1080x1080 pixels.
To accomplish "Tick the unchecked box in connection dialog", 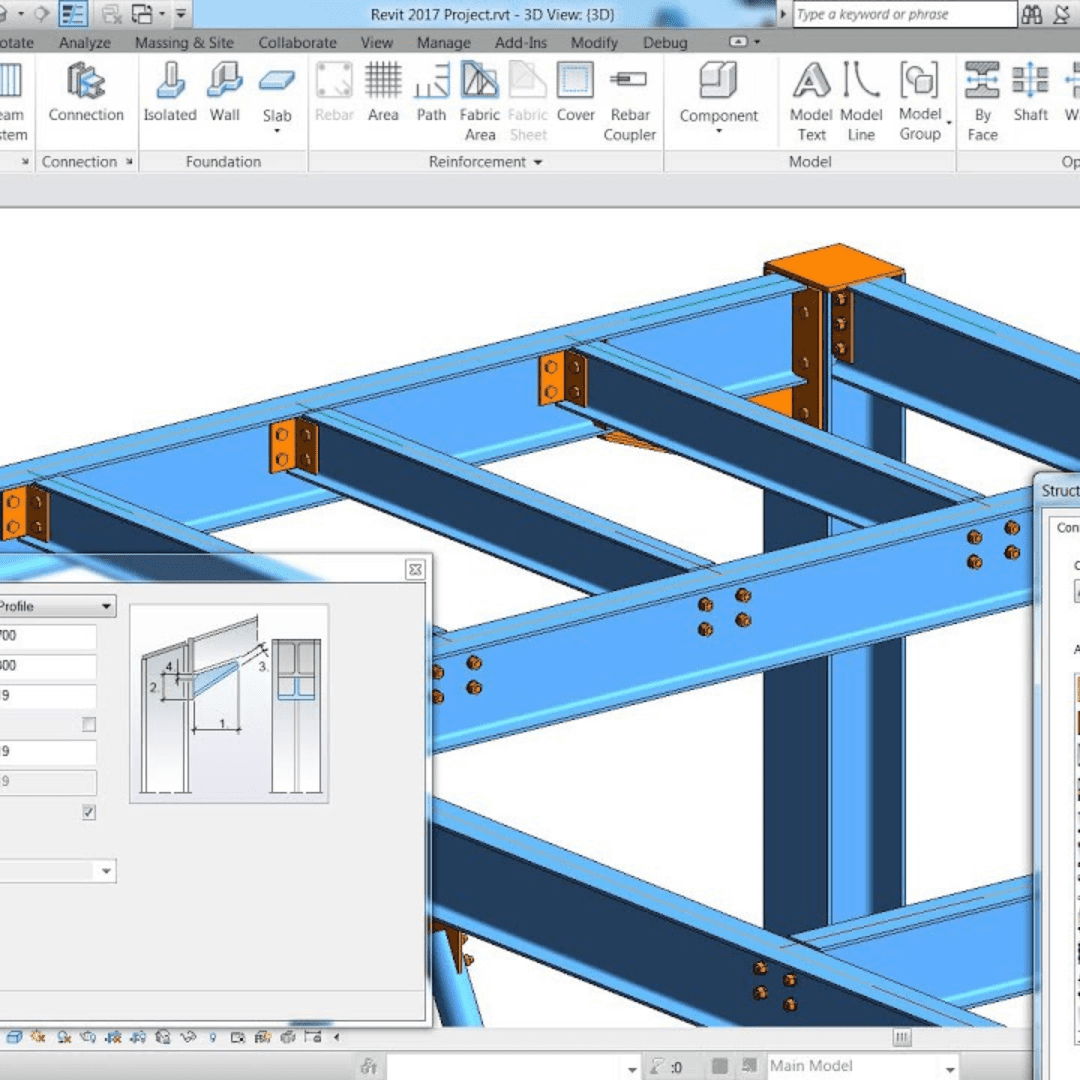I will pos(89,724).
